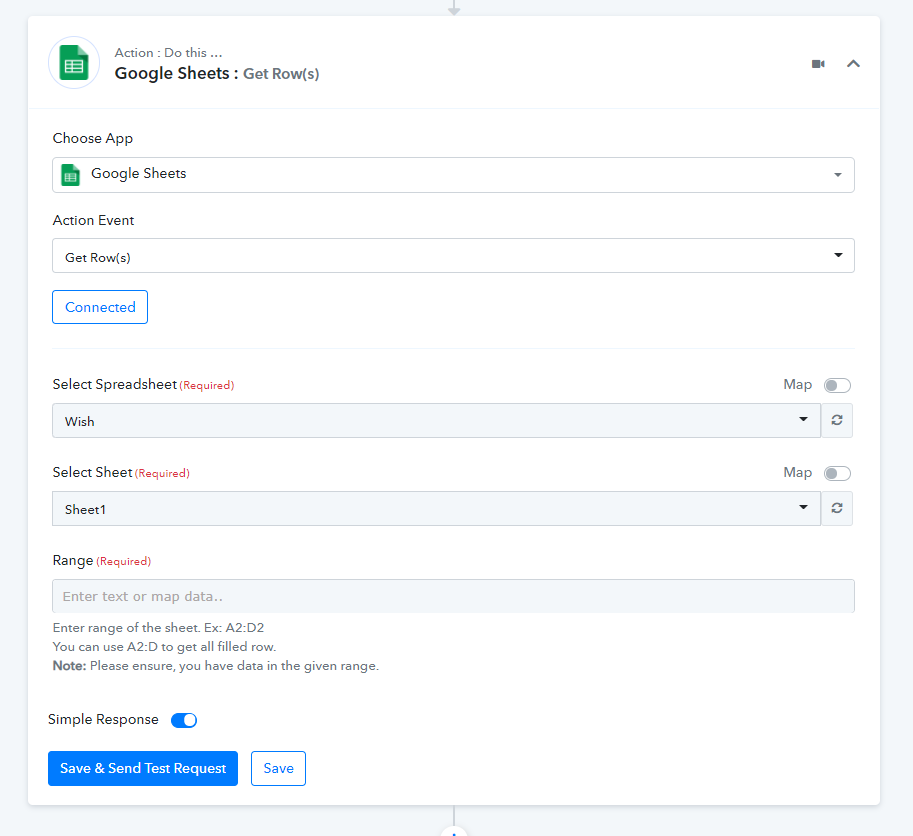This screenshot has width=913, height=836.
Task: Click the 'Google Sheets : Get Row(s)' heading
Action: 217,73
